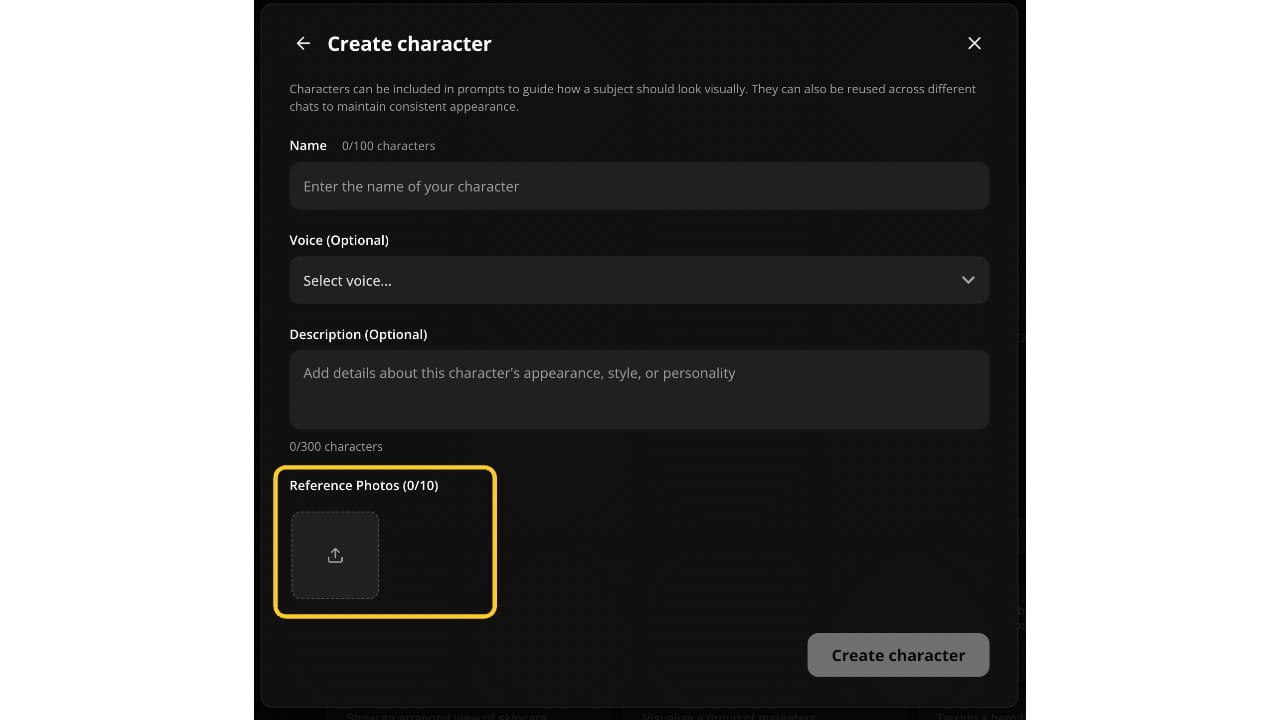Close the Create character dialog
Viewport: 1280px width, 720px height.
(974, 43)
